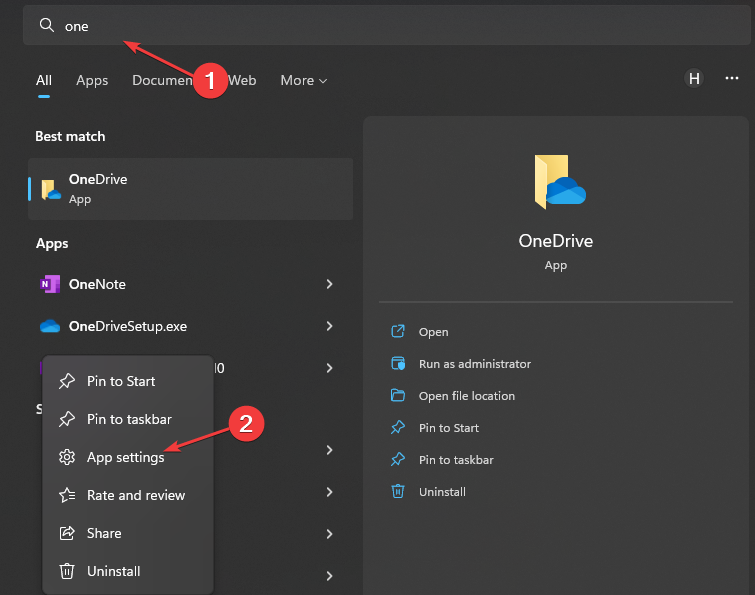Choose Pin to Start in context menu
The height and width of the screenshot is (595, 755).
128,381
